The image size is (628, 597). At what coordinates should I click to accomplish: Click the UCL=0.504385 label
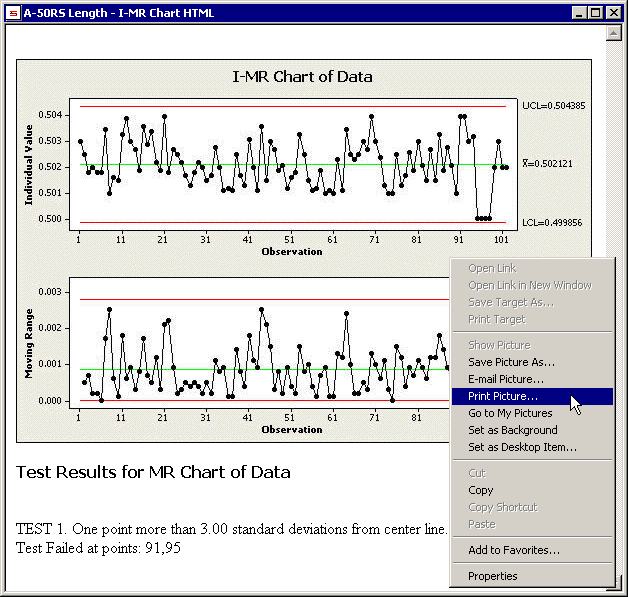coord(553,105)
